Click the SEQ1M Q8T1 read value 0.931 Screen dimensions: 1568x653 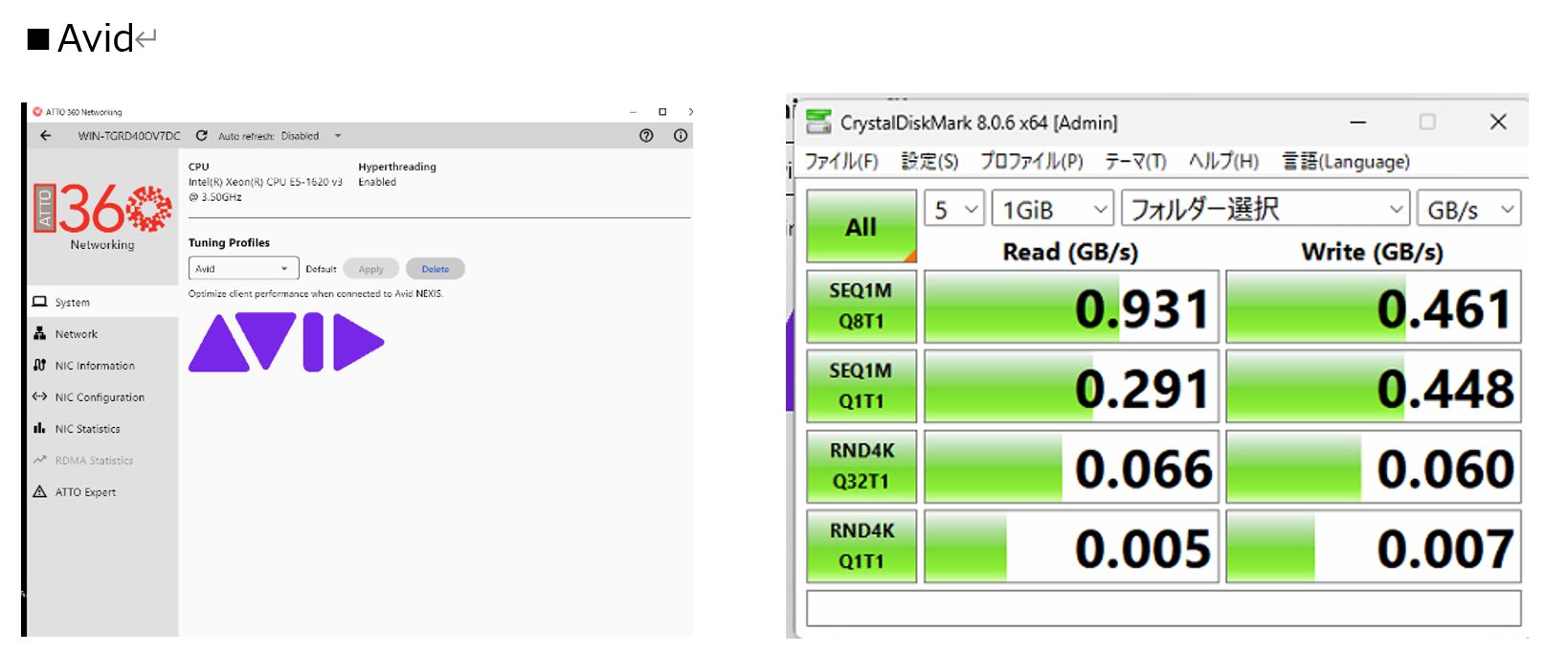(1071, 306)
